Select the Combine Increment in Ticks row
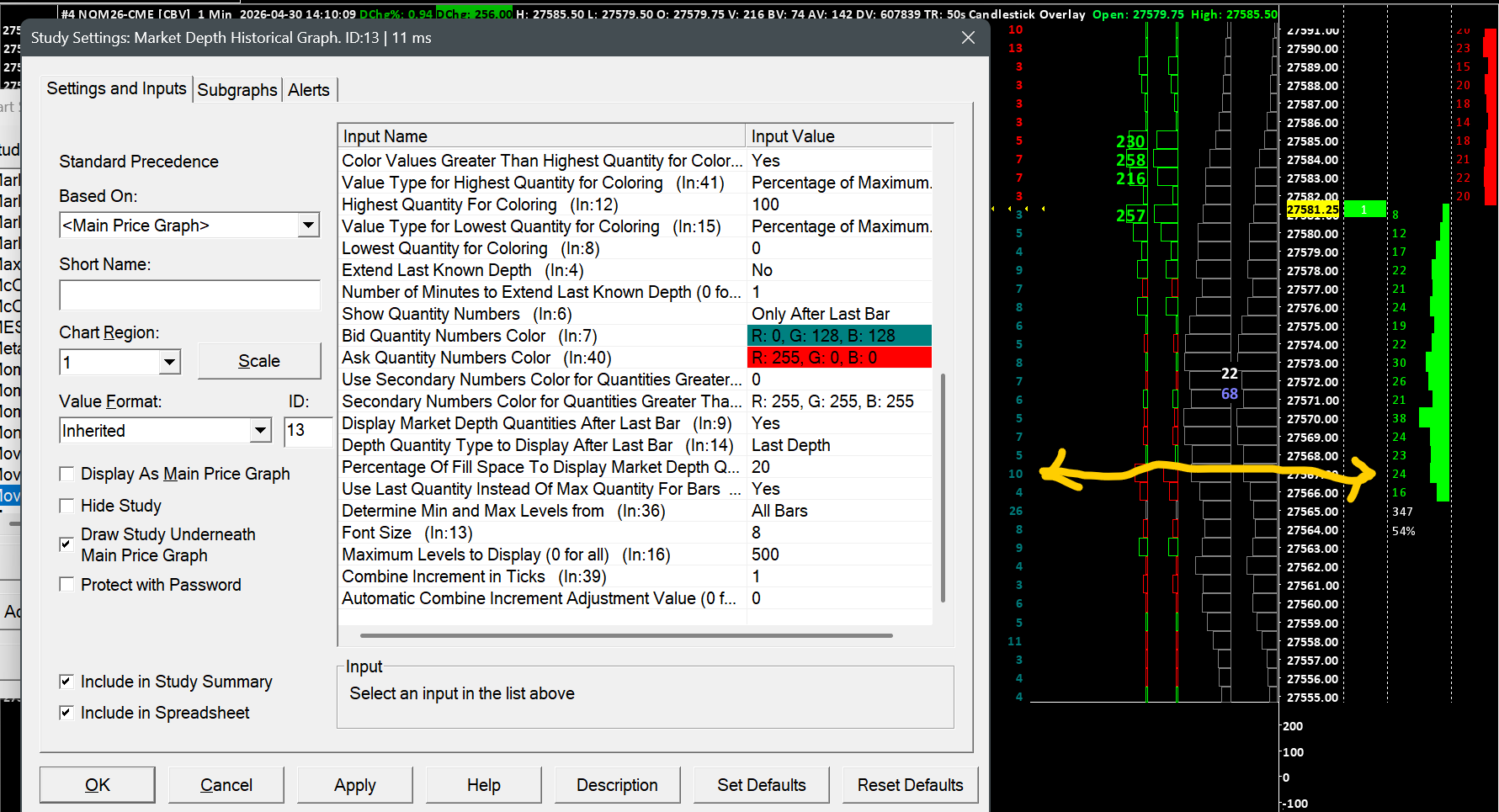Viewport: 1499px width, 812px height. (x=635, y=576)
